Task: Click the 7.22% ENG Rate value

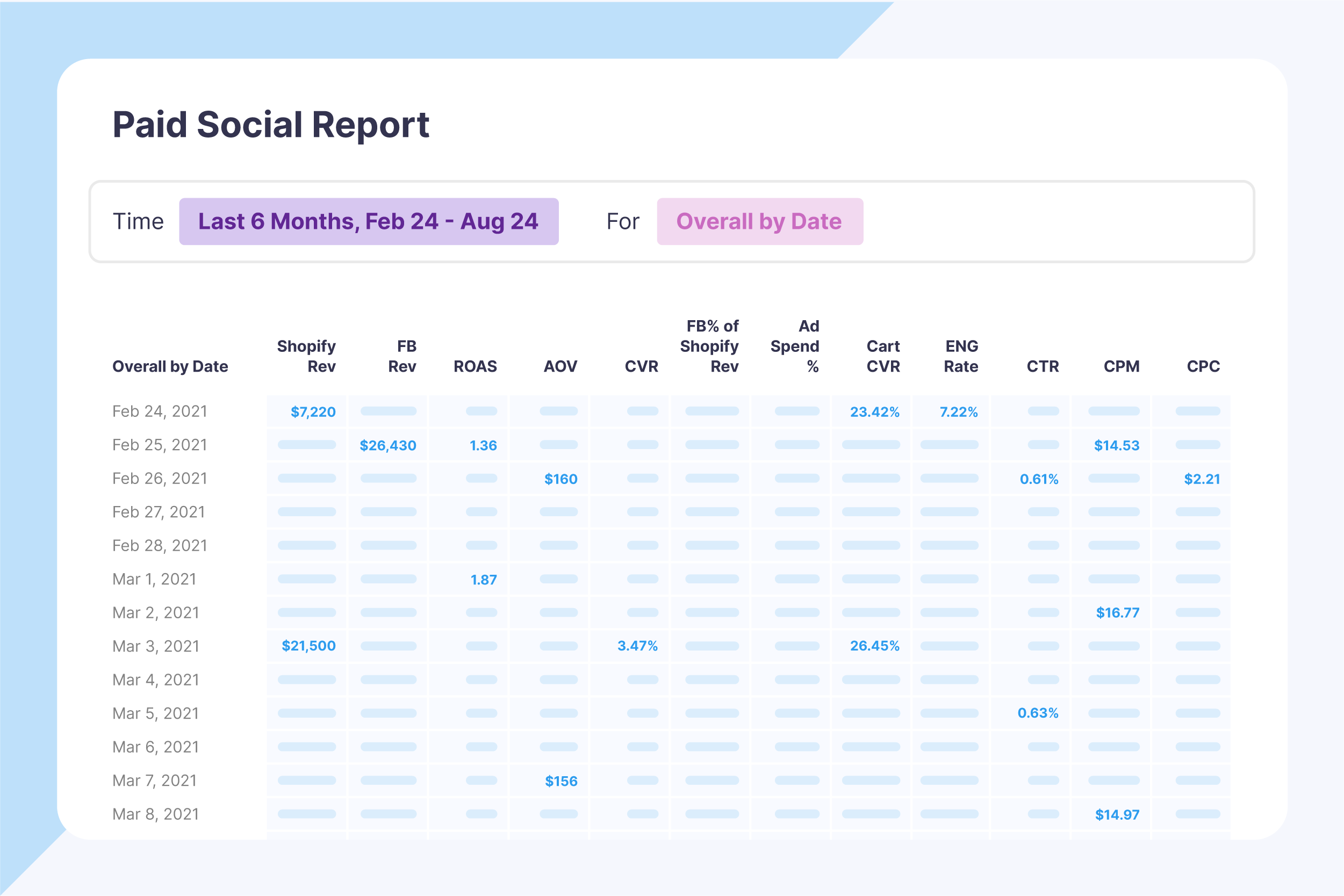Action: [958, 412]
